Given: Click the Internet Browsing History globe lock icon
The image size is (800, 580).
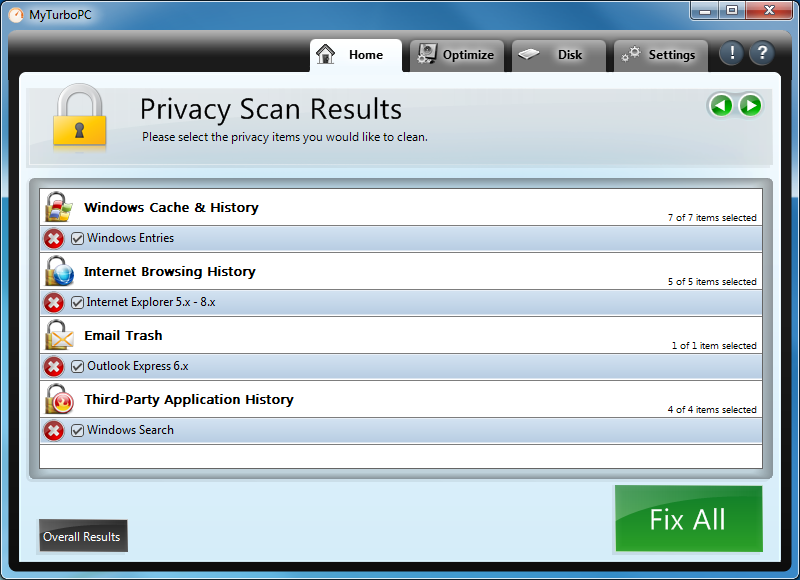Looking at the screenshot, I should 59,271.
